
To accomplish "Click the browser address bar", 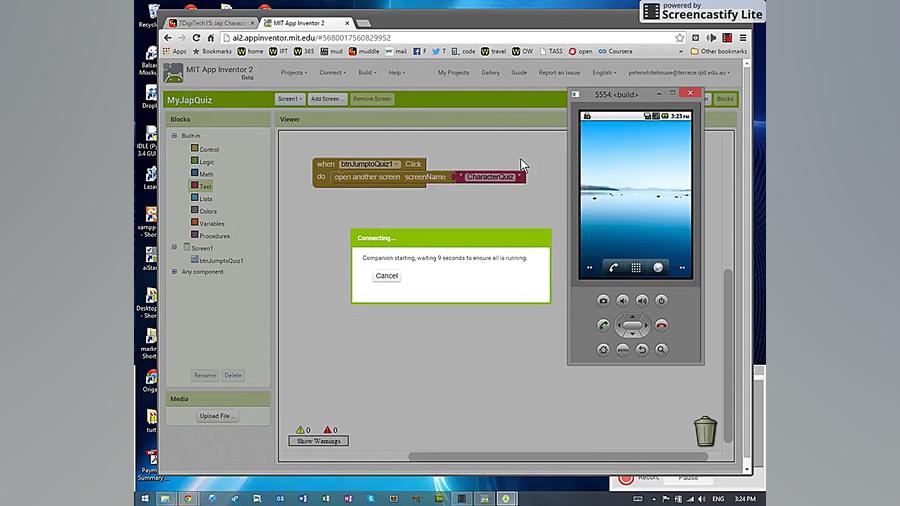I will (448, 38).
